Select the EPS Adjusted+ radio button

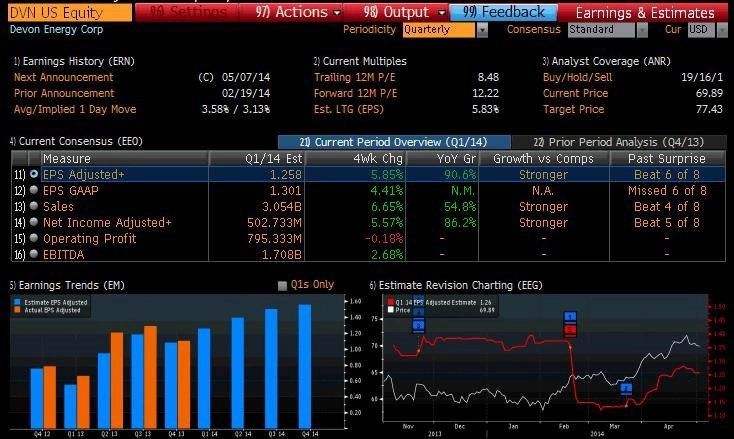34,174
